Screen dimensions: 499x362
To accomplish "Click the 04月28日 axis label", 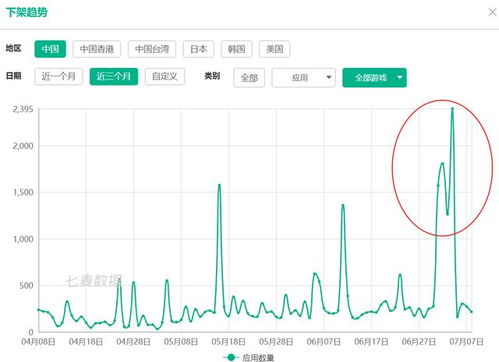I will coord(133,342).
